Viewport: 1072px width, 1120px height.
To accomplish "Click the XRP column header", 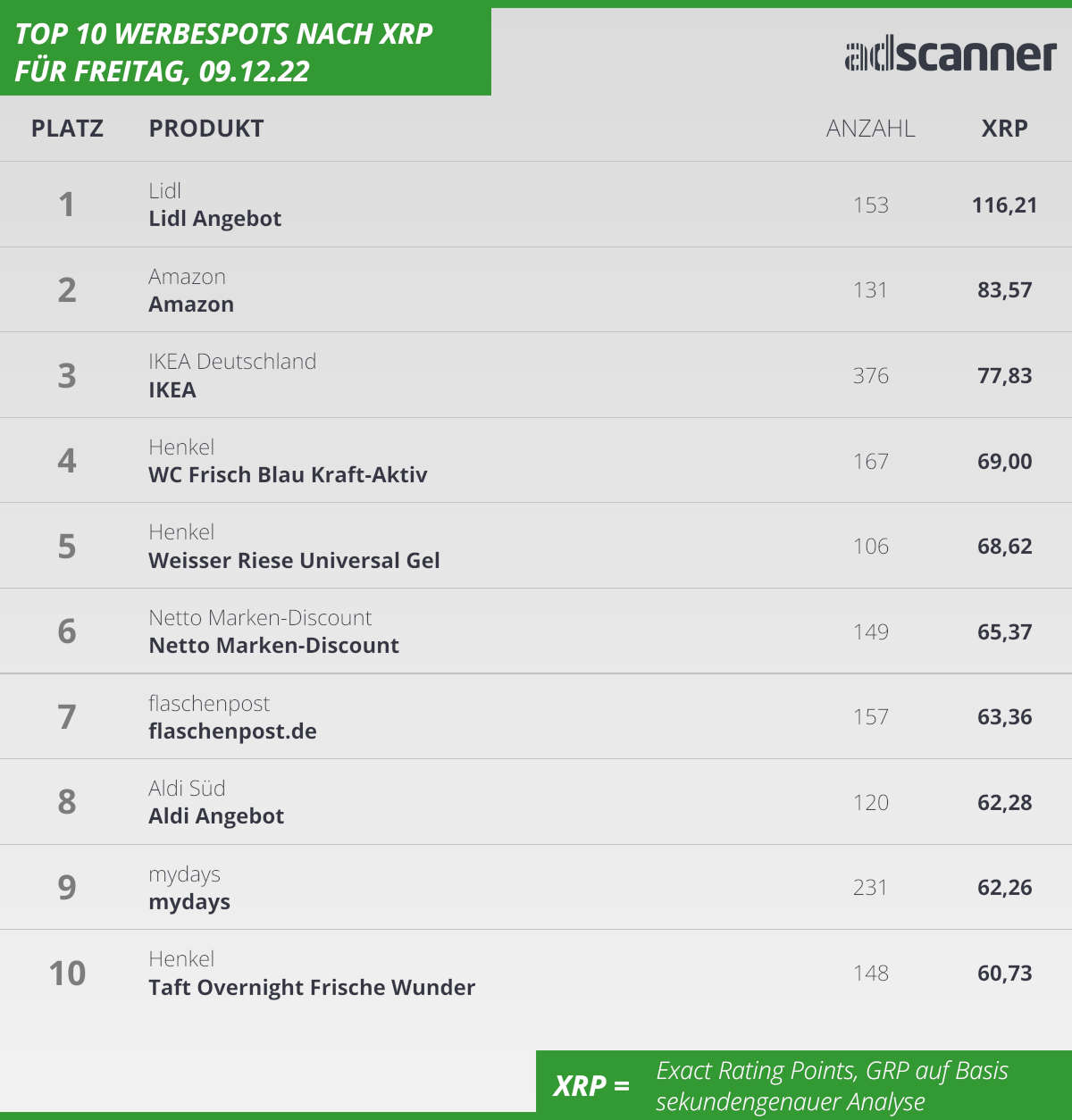I will [1004, 129].
